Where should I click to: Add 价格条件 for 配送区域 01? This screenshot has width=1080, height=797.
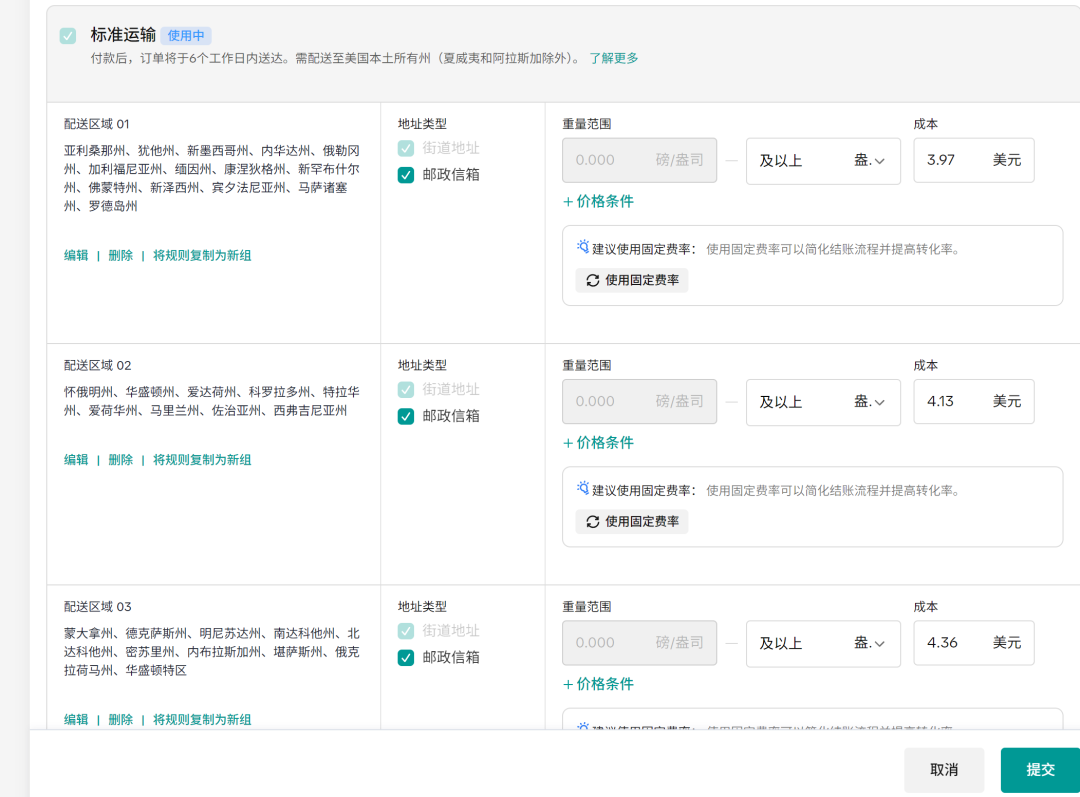coord(598,202)
